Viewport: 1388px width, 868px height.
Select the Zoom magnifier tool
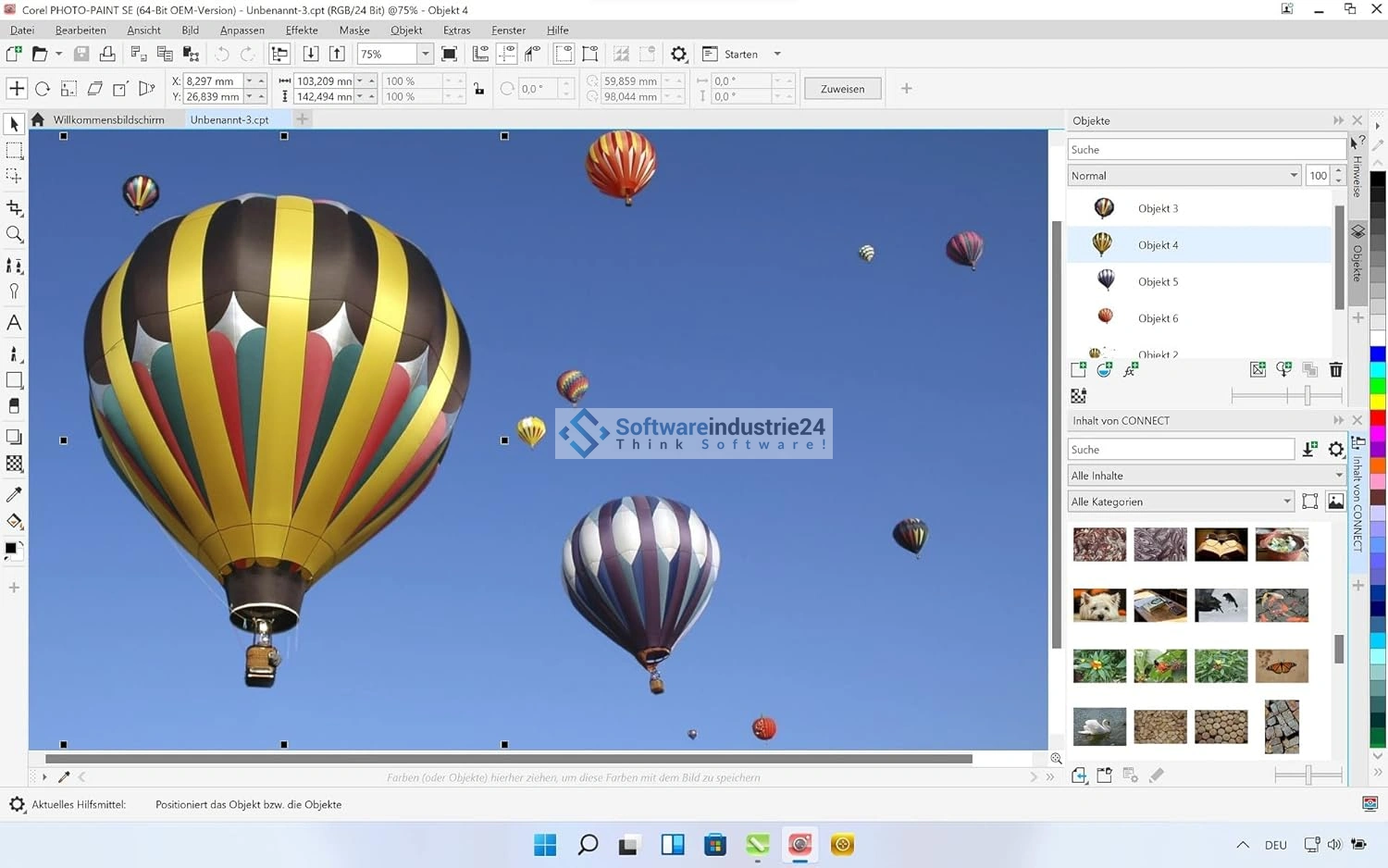[x=14, y=235]
